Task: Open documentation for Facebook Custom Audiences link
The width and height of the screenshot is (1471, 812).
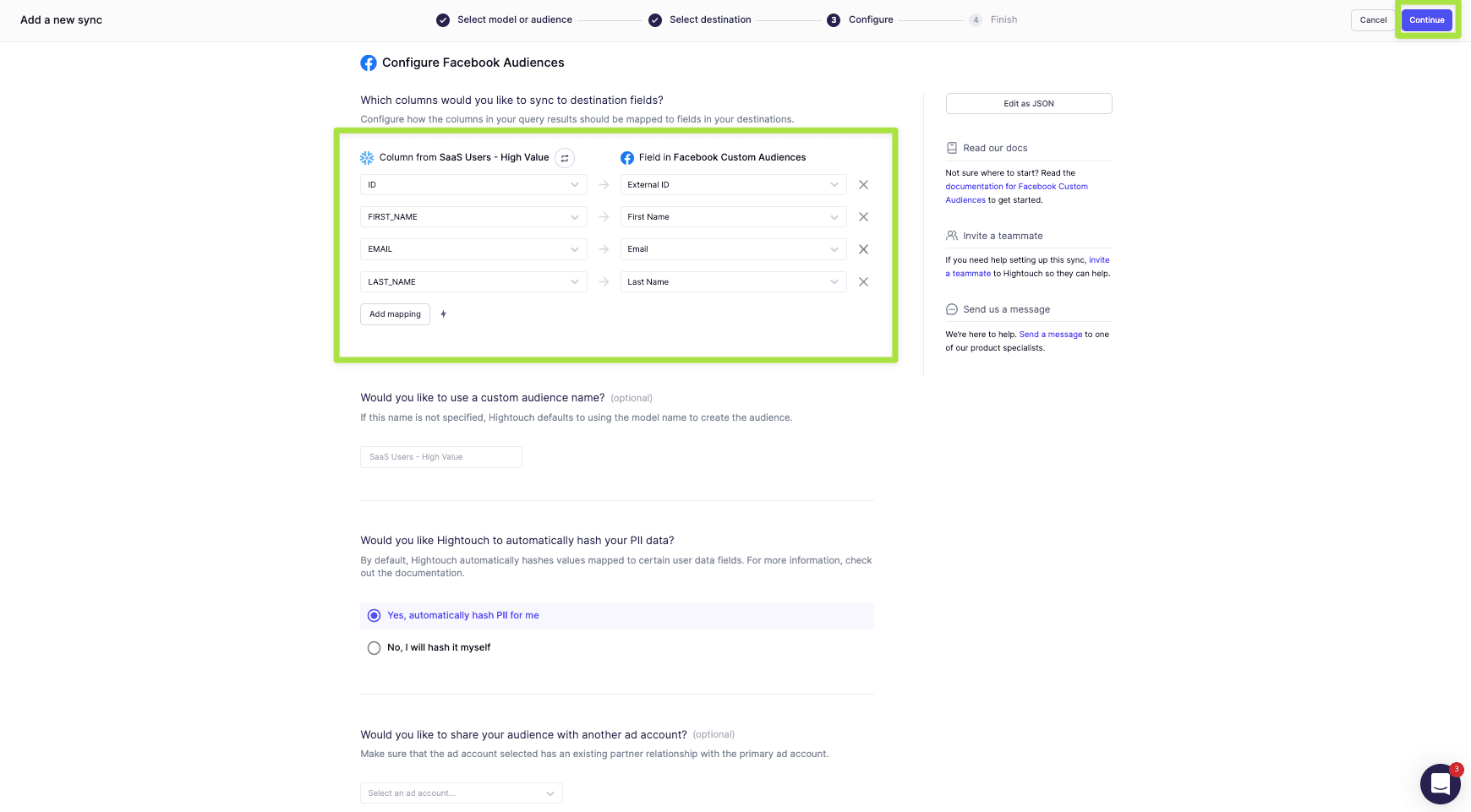Action: point(1016,187)
